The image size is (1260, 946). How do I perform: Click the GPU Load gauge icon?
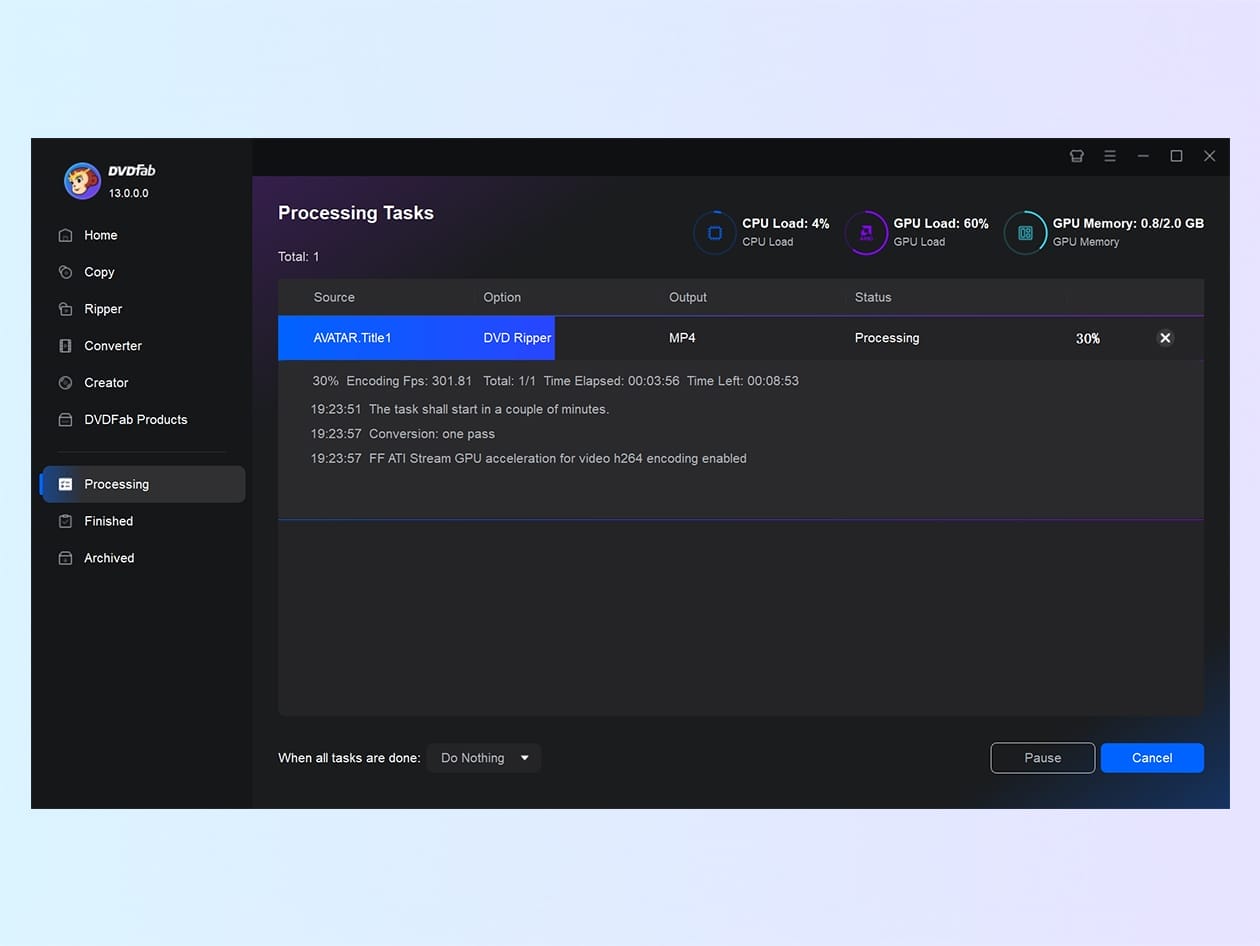pos(866,233)
